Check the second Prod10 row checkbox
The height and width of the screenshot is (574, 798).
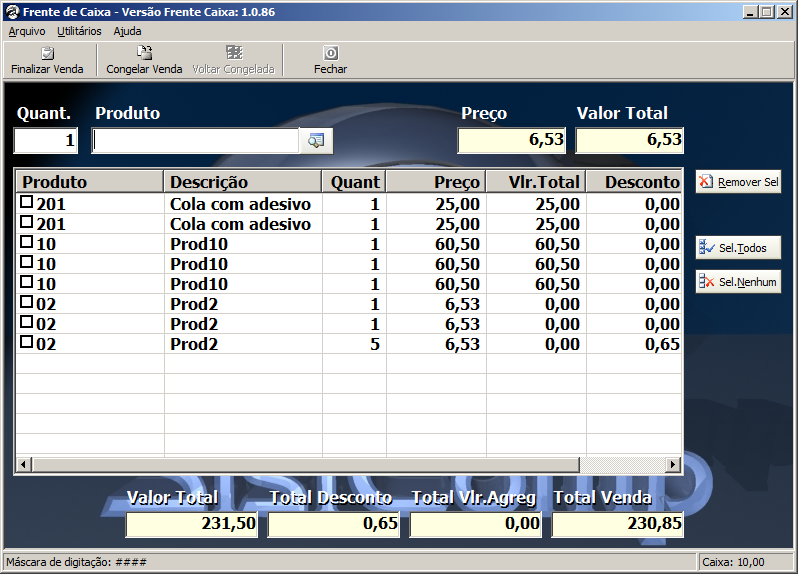click(26, 262)
